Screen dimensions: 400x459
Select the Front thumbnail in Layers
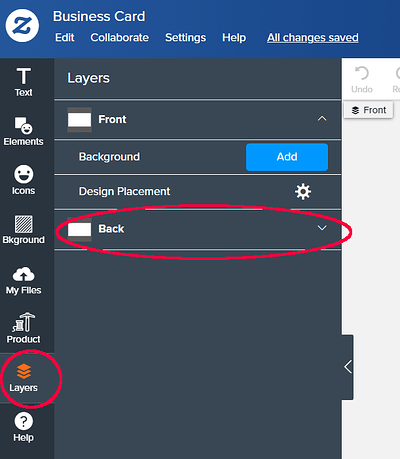[79, 119]
